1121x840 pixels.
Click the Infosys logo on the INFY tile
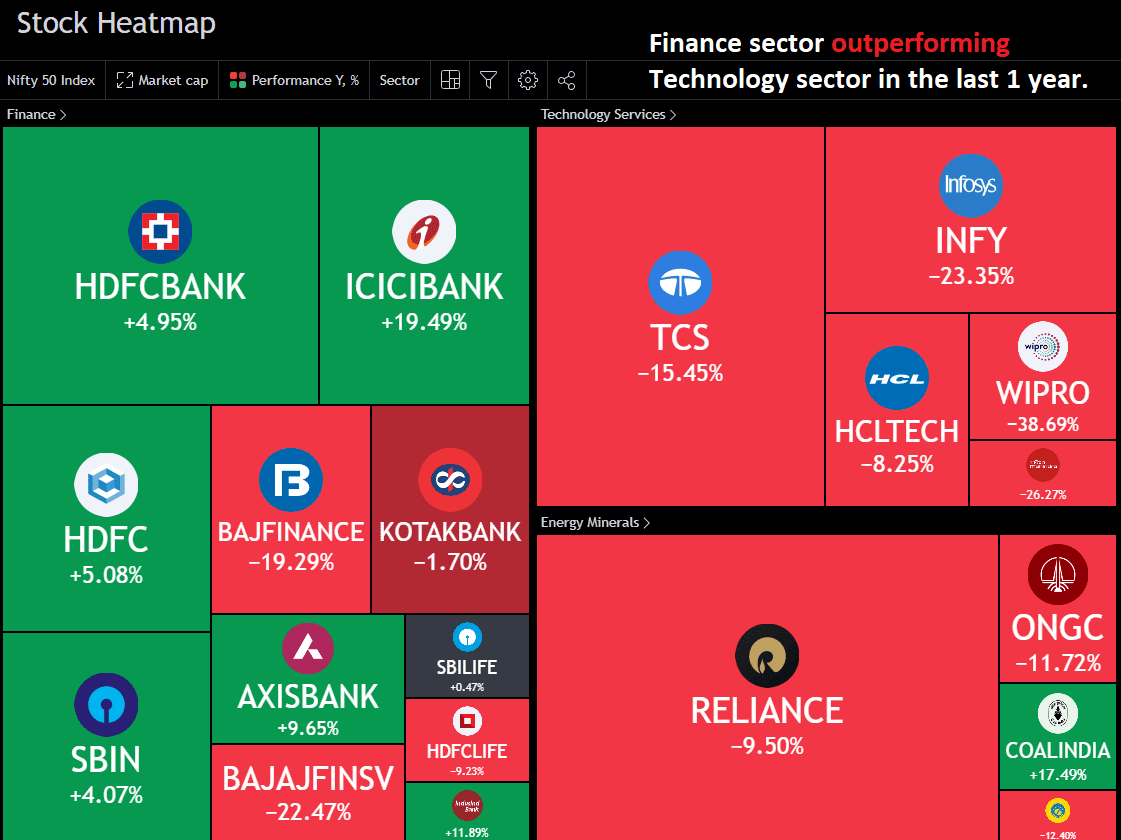pyautogui.click(x=970, y=185)
